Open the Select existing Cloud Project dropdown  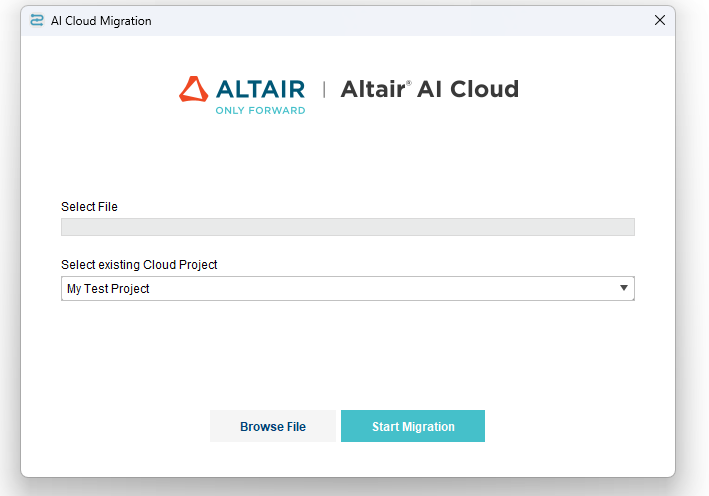click(348, 288)
